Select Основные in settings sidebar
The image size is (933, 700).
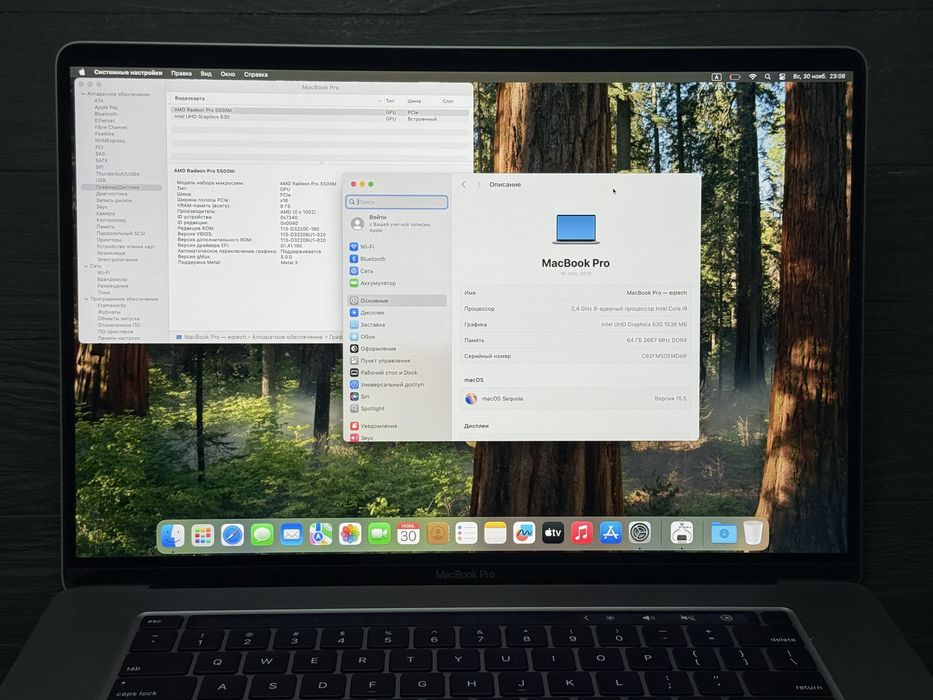pyautogui.click(x=397, y=301)
